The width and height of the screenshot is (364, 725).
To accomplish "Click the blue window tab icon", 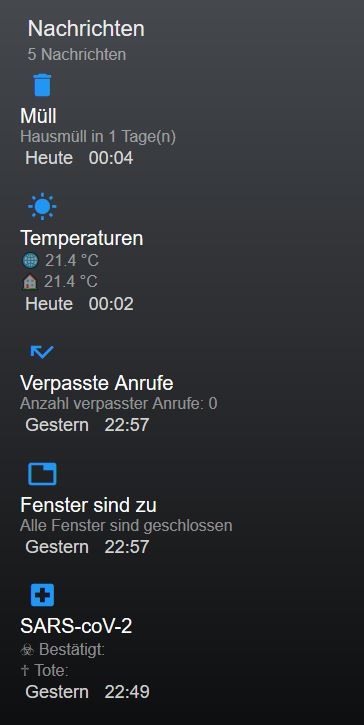I will click(x=42, y=474).
